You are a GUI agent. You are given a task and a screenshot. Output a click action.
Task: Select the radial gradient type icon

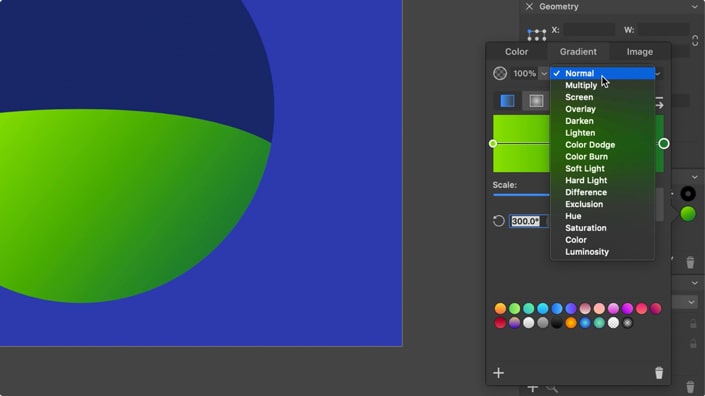click(x=536, y=101)
